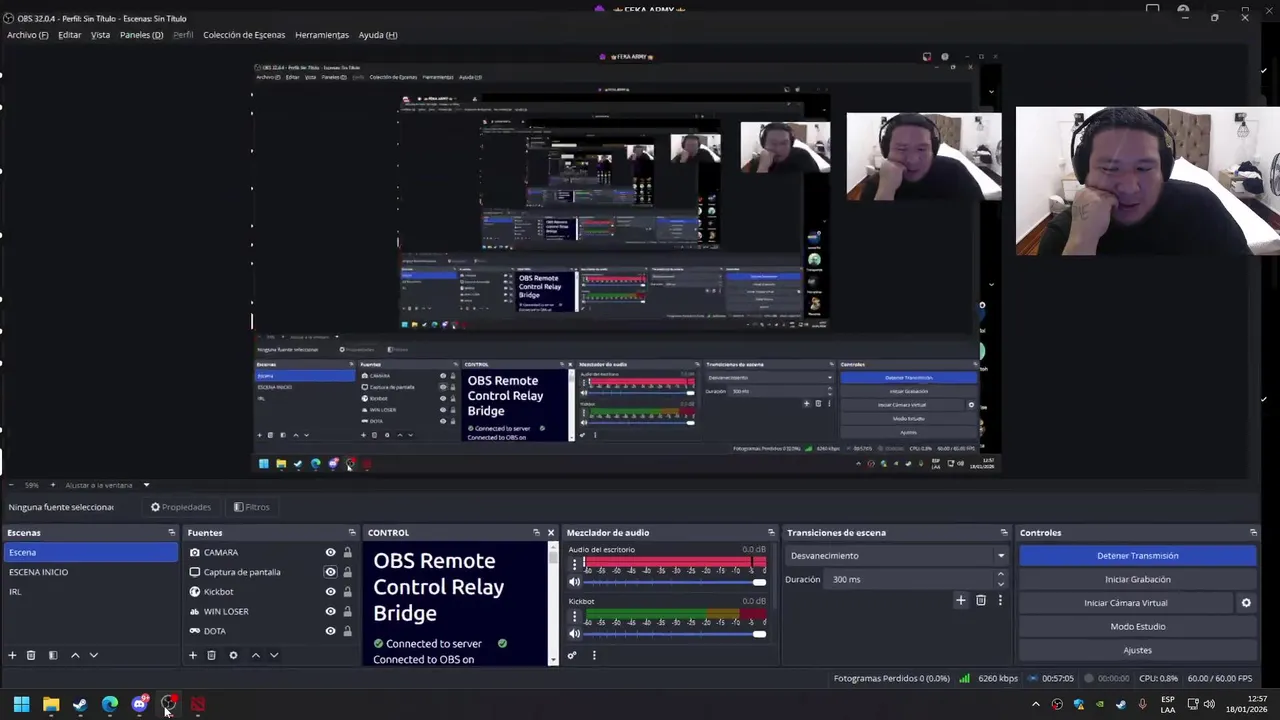Open the Paneles menu

pyautogui.click(x=141, y=35)
